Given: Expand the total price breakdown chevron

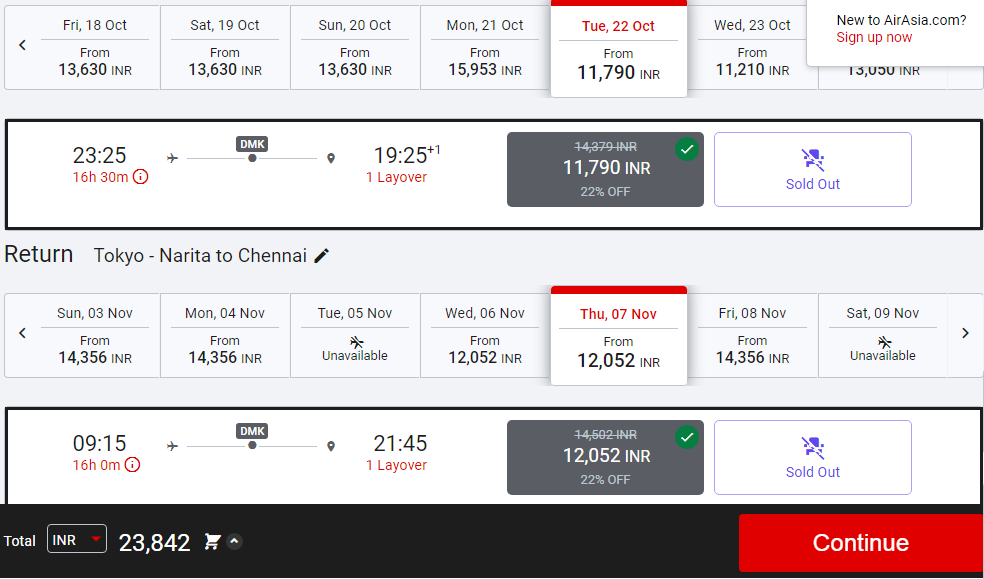Looking at the screenshot, I should 234,541.
